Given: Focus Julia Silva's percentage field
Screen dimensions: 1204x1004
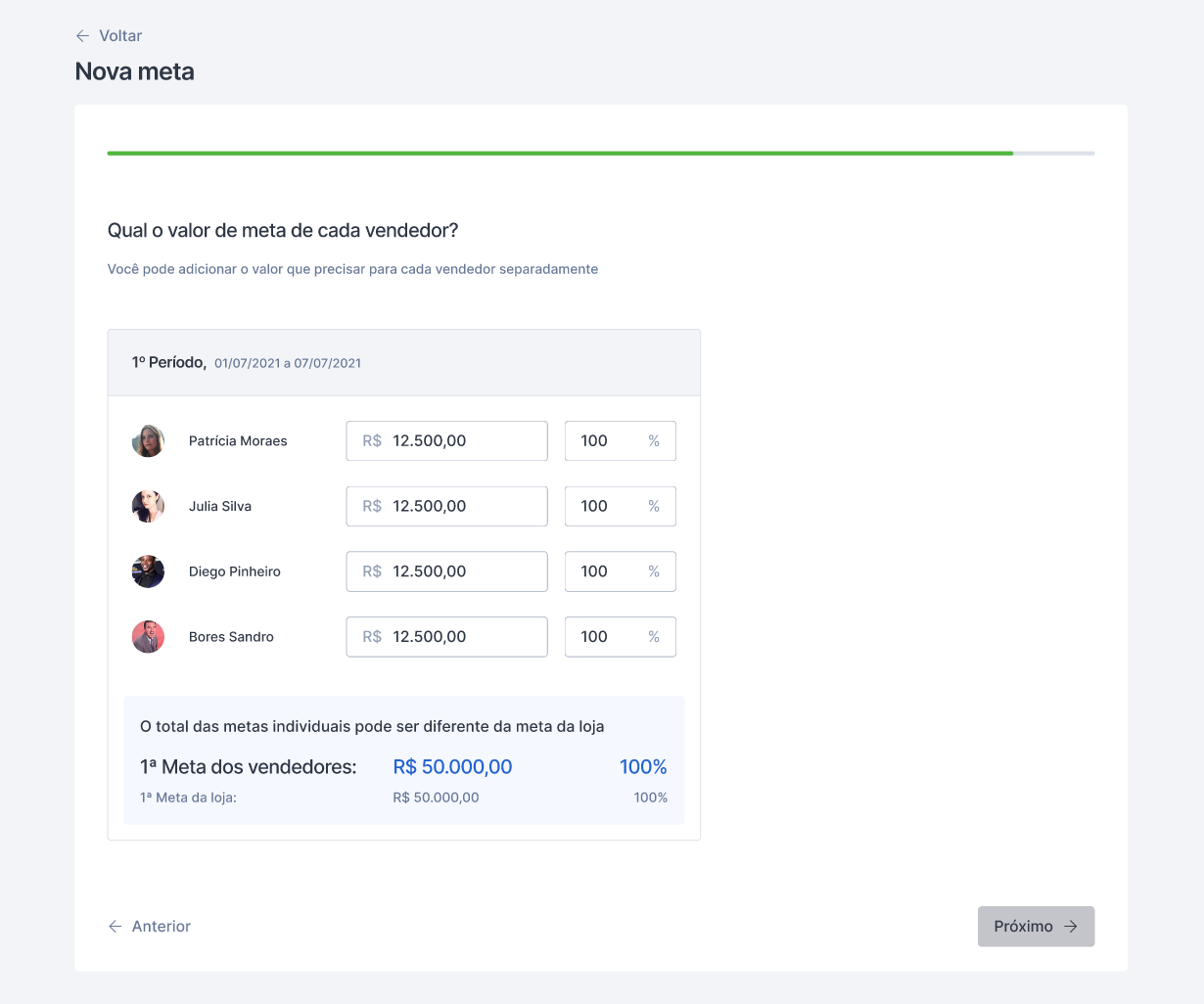Looking at the screenshot, I should tap(607, 507).
